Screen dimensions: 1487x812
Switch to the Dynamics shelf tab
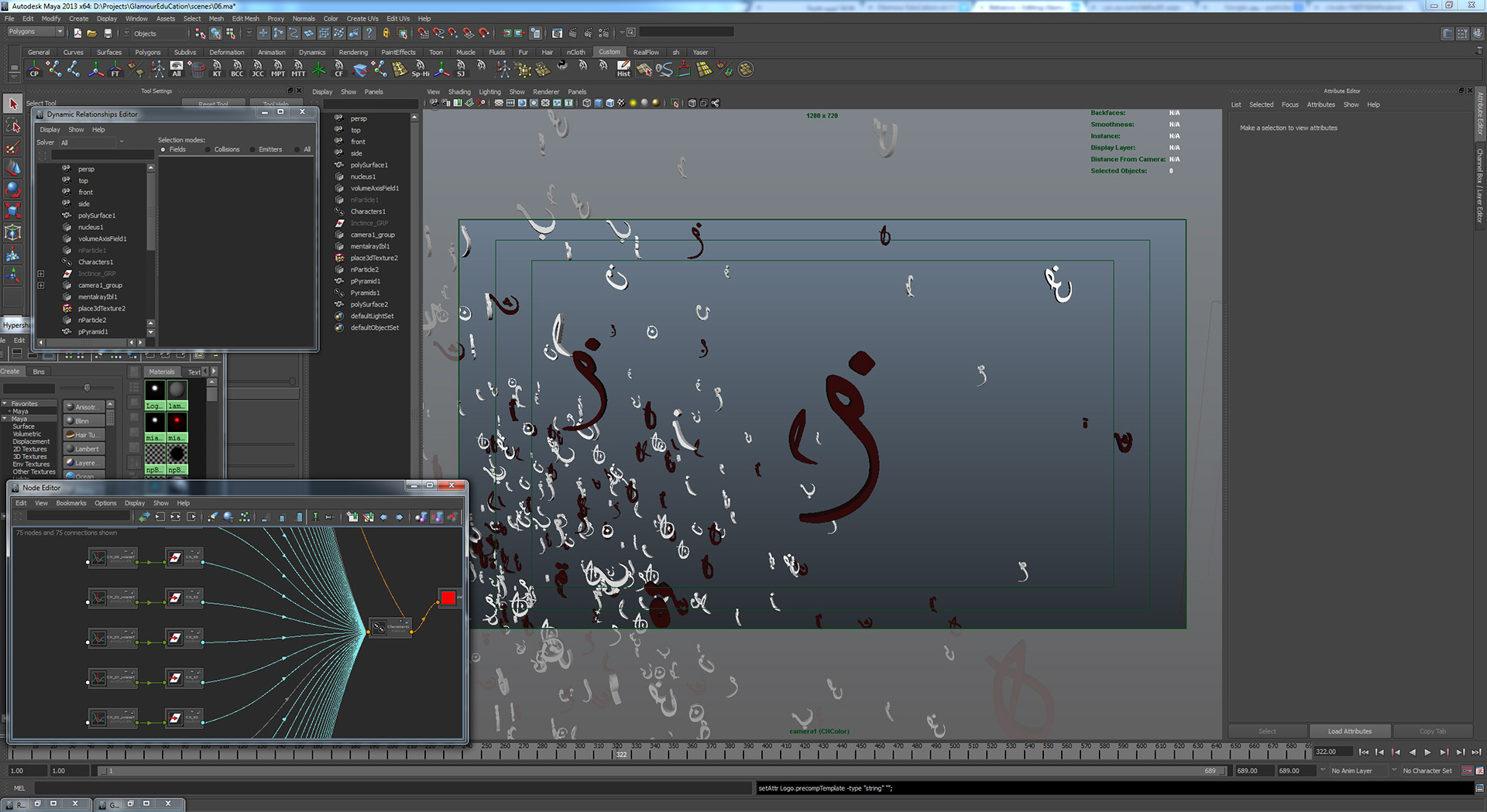(312, 53)
